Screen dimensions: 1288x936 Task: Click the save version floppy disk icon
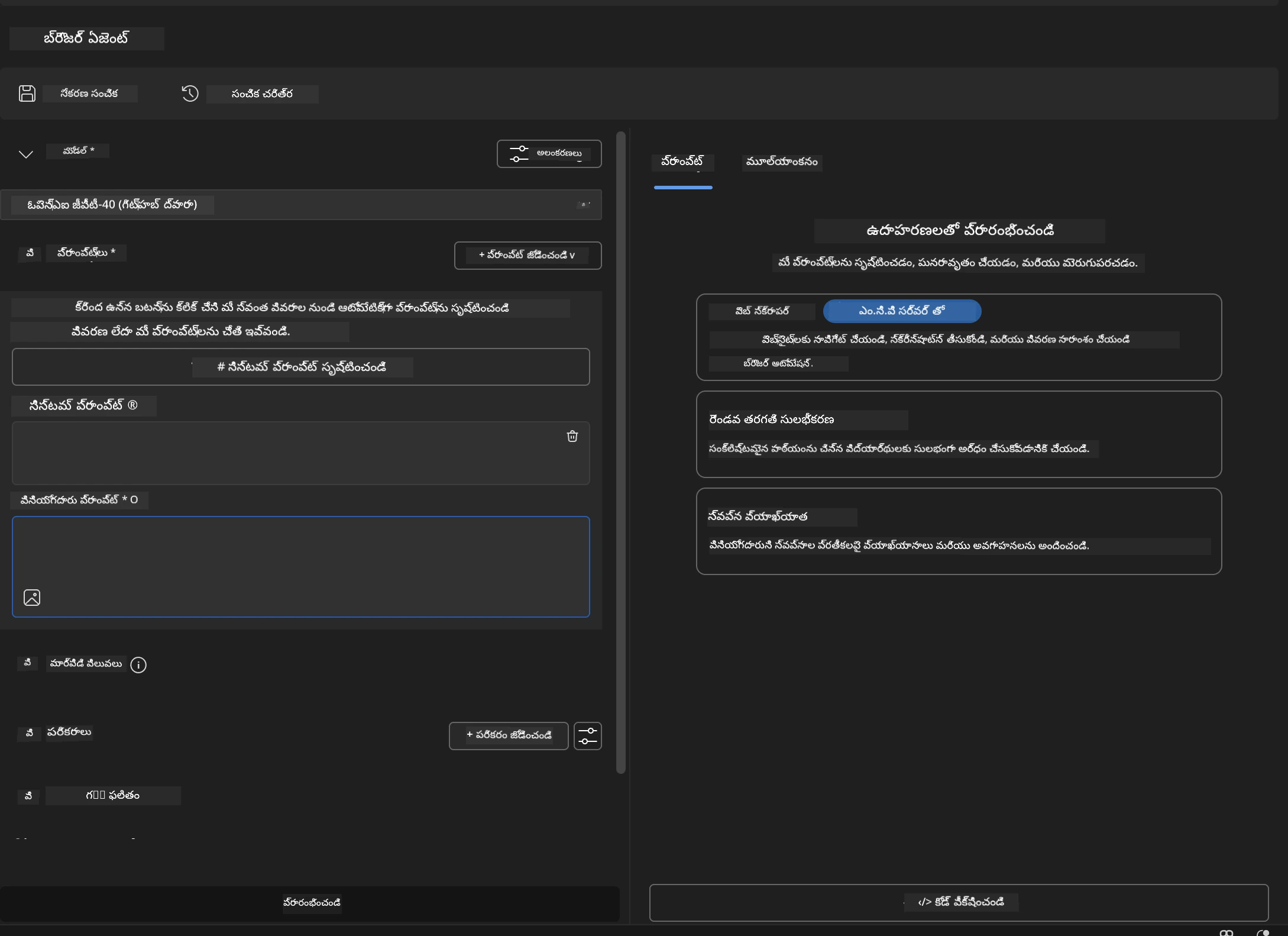point(27,93)
